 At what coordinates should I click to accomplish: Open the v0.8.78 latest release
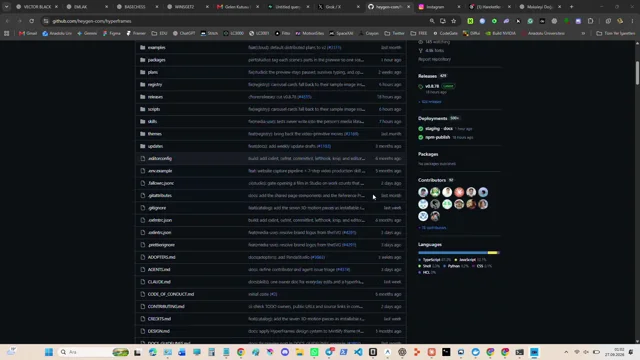pos(432,87)
